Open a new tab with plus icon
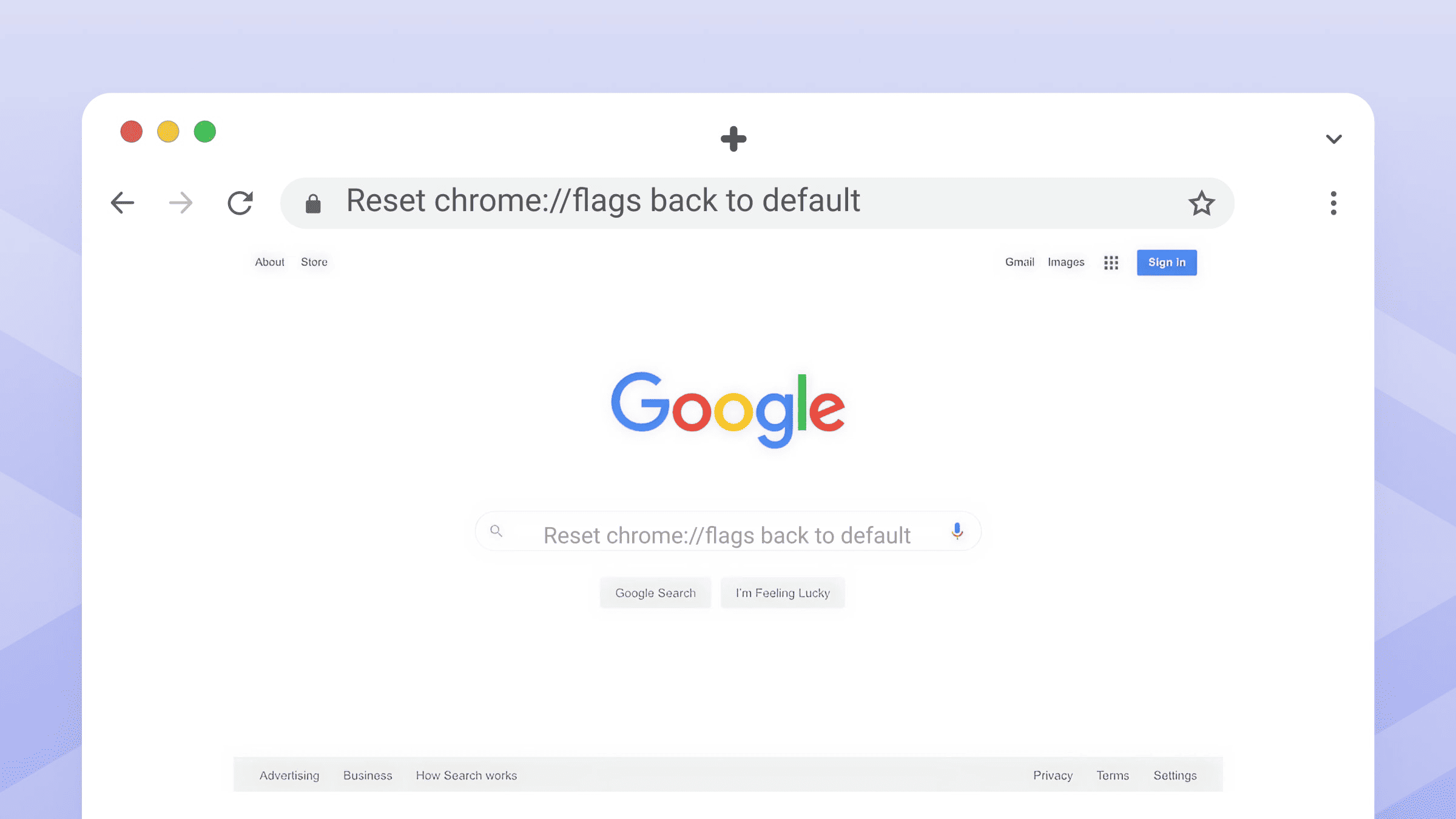 point(733,139)
